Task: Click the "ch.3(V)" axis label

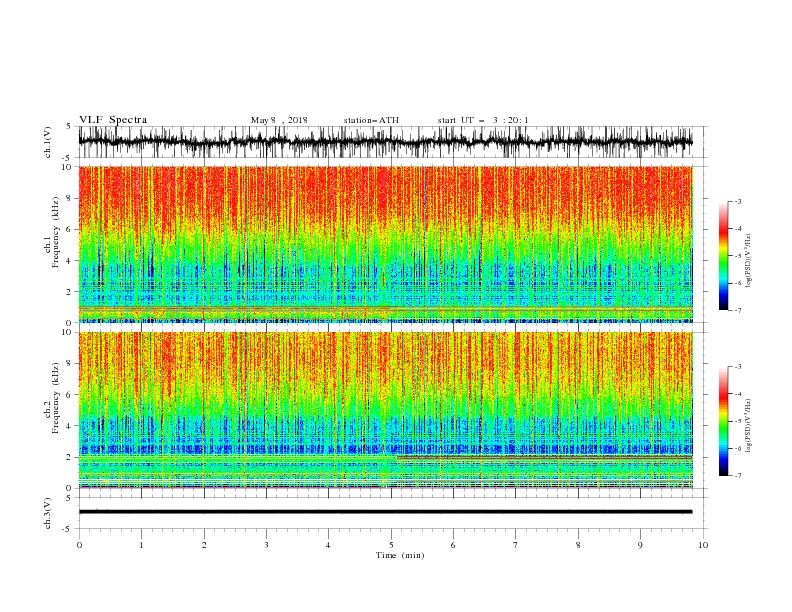Action: (x=48, y=513)
